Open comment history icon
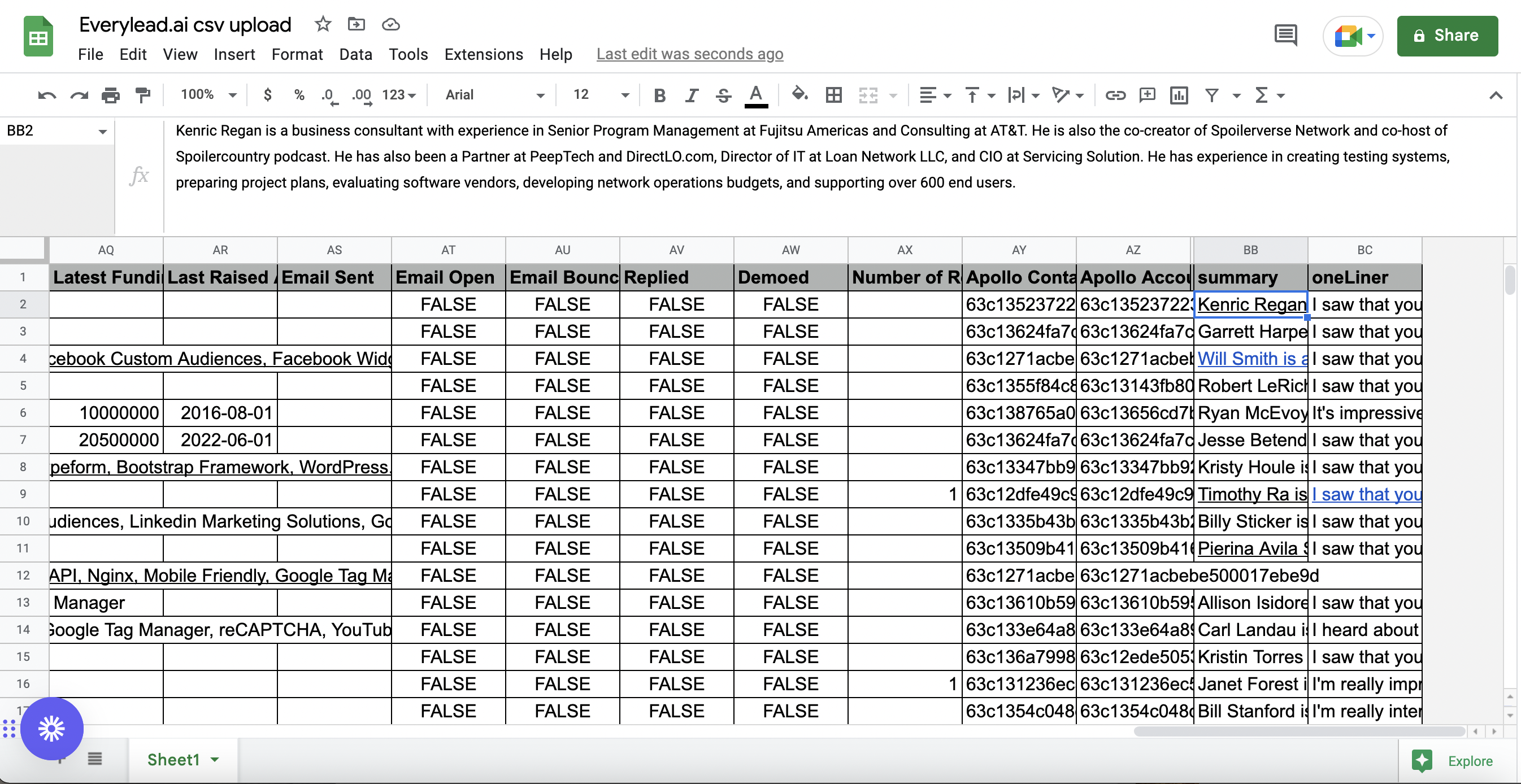The image size is (1521, 784). [1285, 36]
